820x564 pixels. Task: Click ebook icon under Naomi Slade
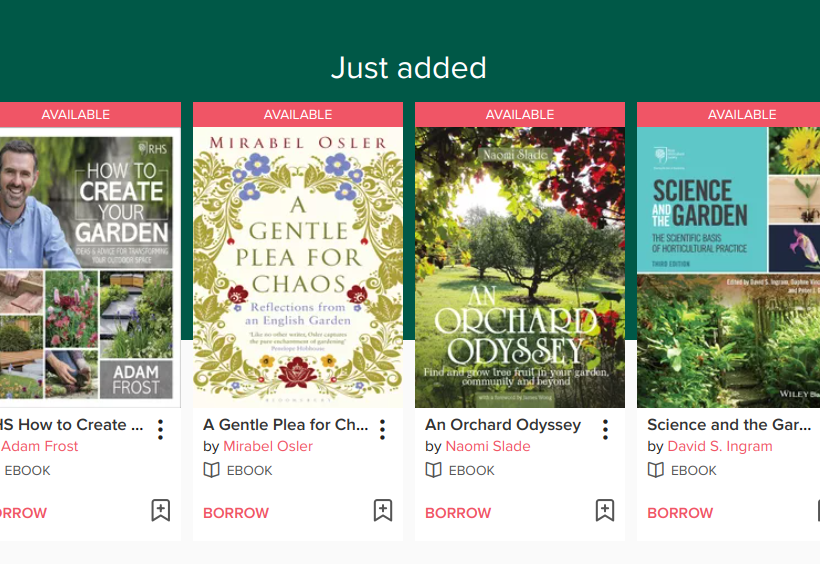[434, 470]
